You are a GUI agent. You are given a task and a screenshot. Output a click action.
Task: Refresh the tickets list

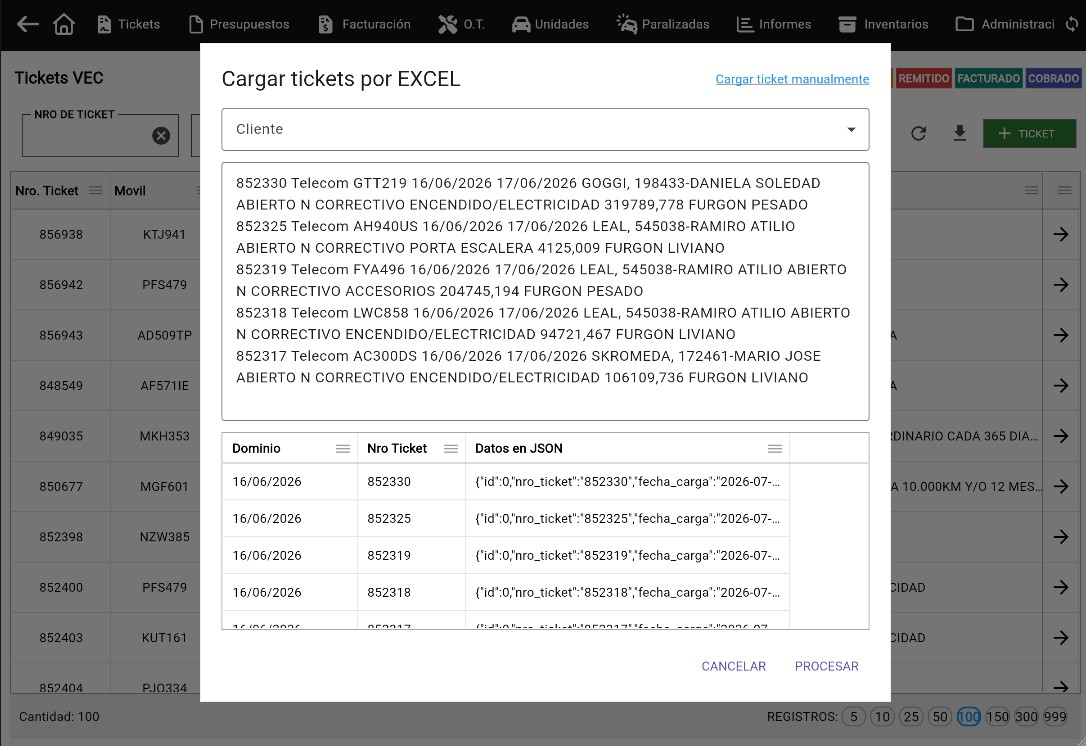918,134
